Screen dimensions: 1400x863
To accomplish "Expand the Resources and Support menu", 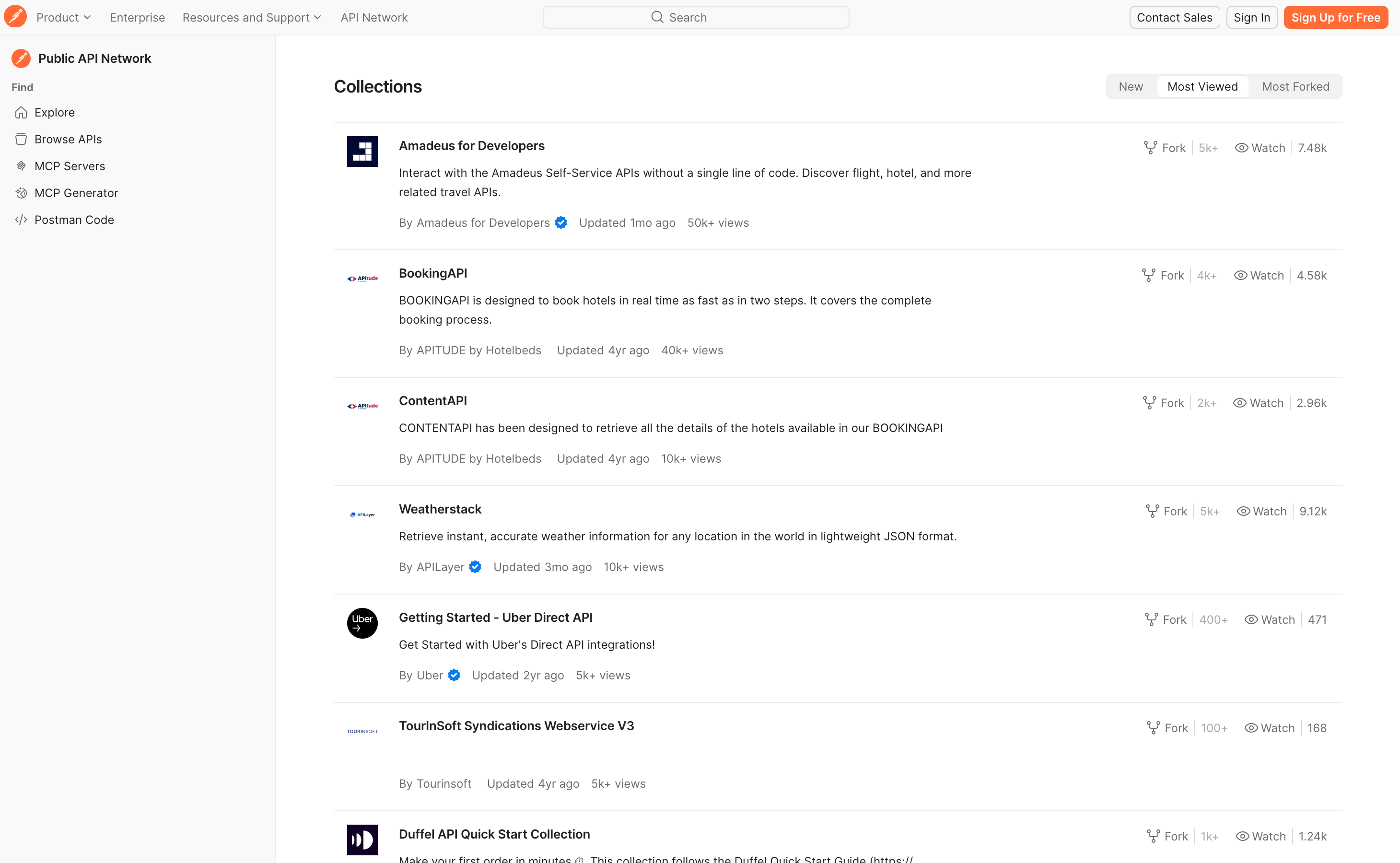I will [x=252, y=17].
